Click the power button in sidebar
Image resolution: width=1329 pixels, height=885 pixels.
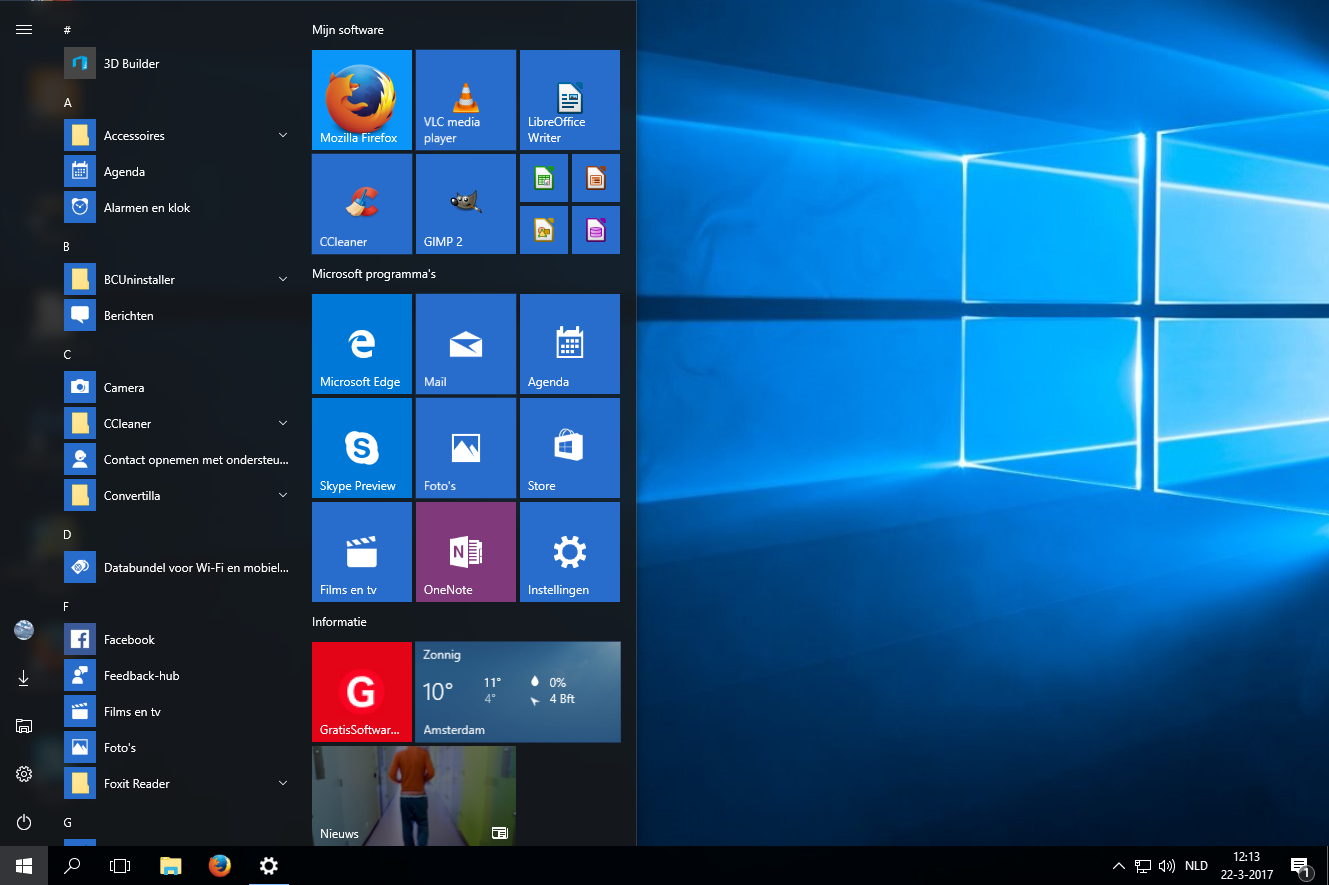point(24,822)
